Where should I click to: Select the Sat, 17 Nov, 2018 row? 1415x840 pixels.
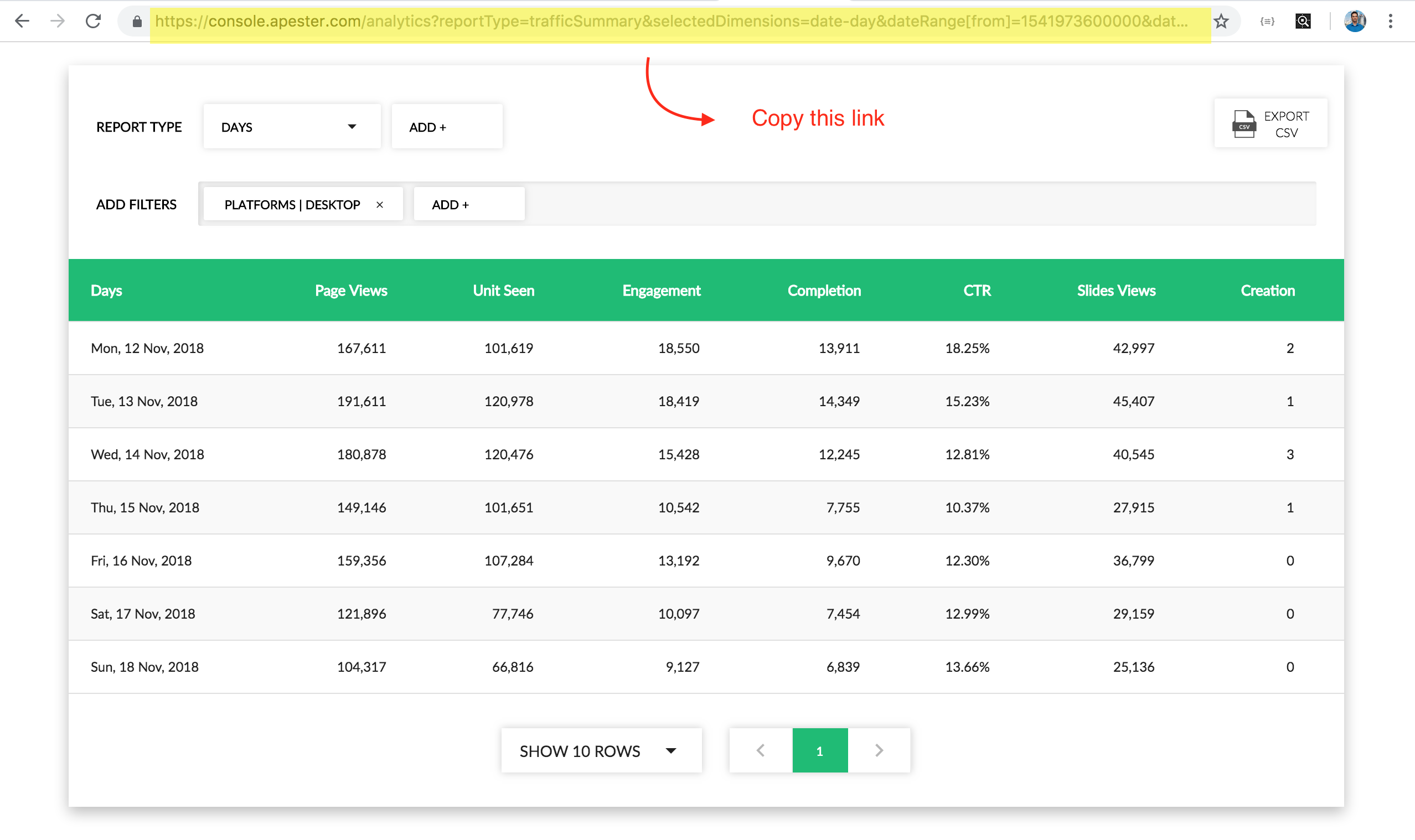(x=706, y=614)
